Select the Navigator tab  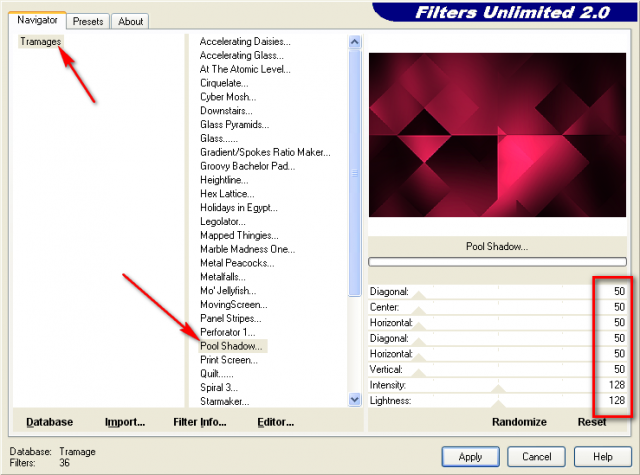[x=38, y=20]
